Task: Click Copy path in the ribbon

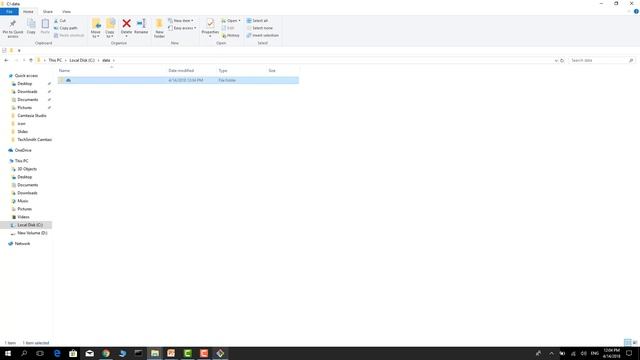Action: click(66, 28)
